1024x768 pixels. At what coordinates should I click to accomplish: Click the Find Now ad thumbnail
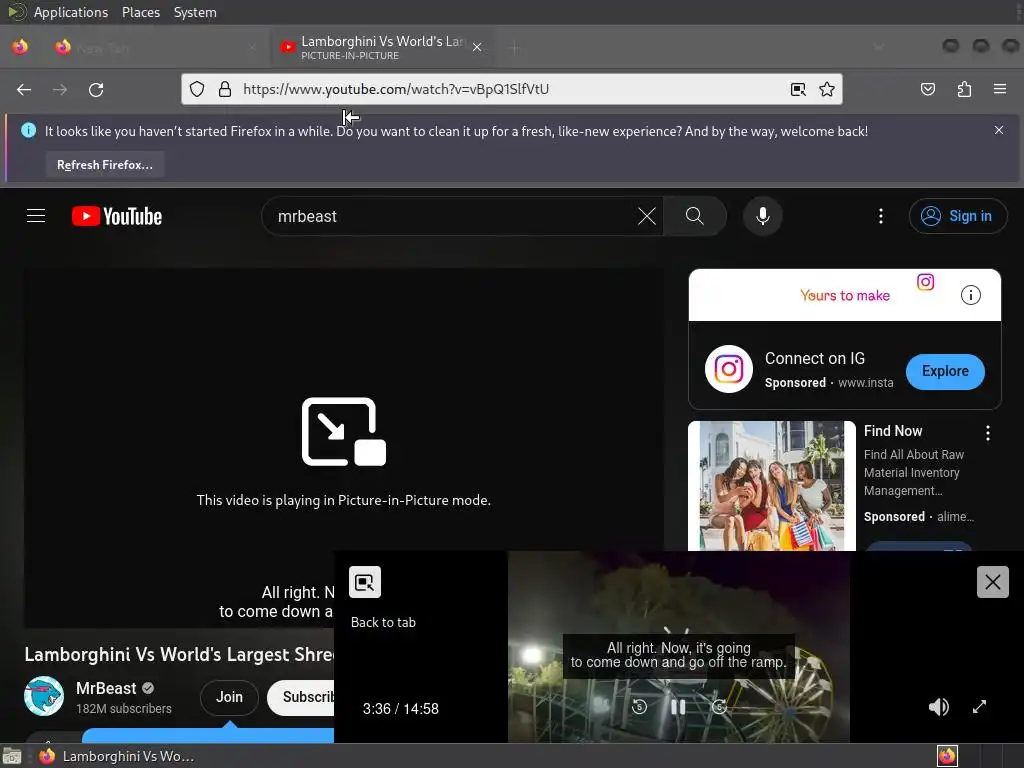coord(771,485)
